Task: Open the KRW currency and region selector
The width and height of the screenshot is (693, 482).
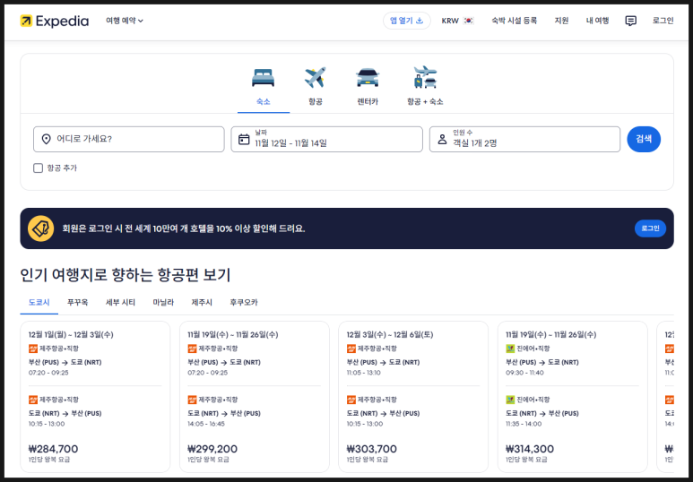Action: point(457,21)
